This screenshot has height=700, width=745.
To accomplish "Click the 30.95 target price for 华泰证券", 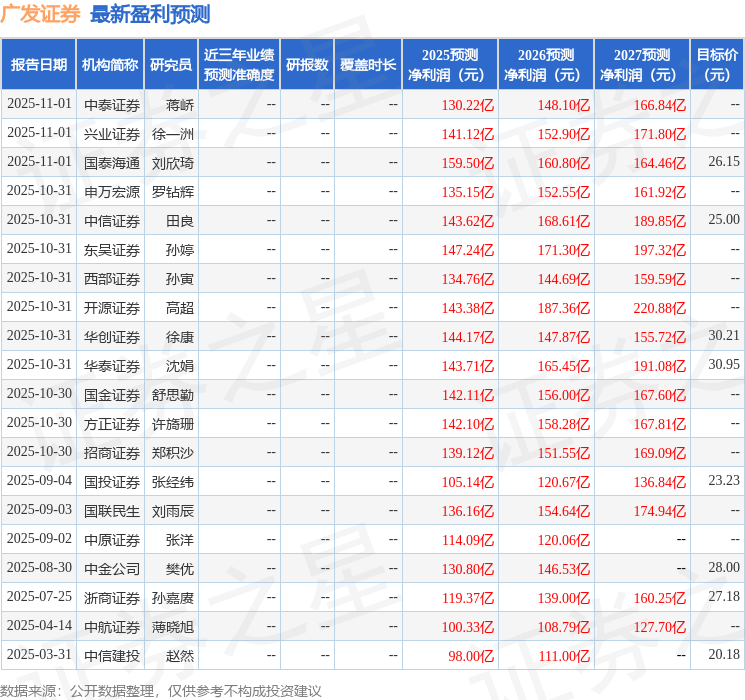I will 723,365.
